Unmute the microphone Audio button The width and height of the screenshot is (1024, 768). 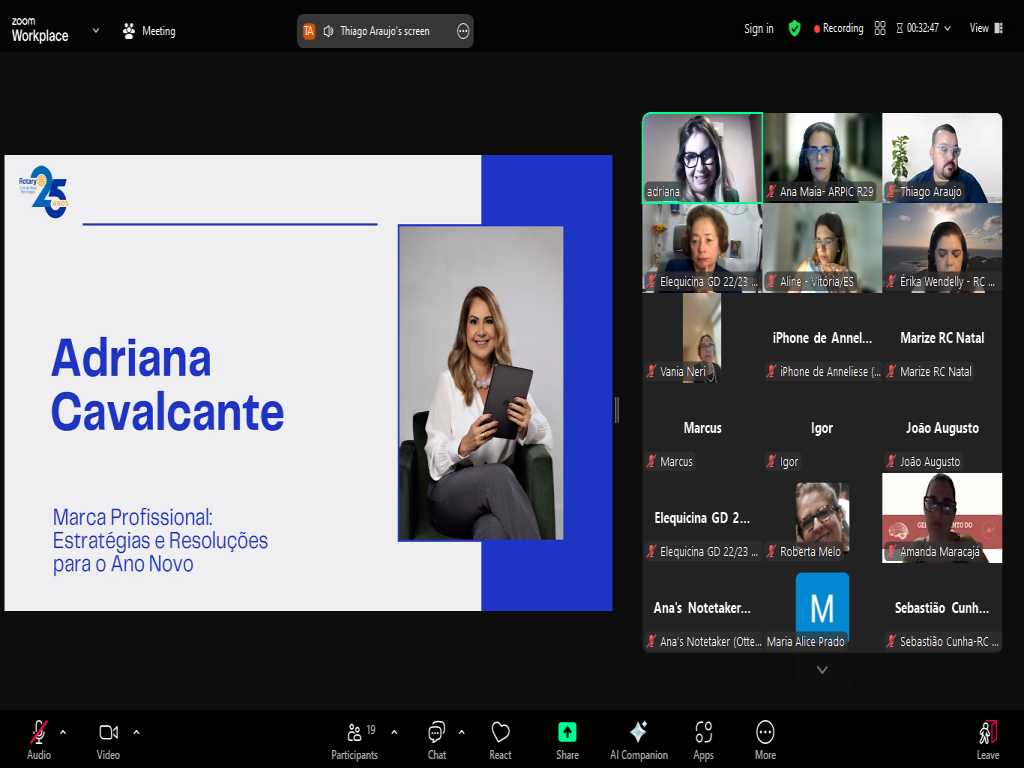click(x=38, y=740)
